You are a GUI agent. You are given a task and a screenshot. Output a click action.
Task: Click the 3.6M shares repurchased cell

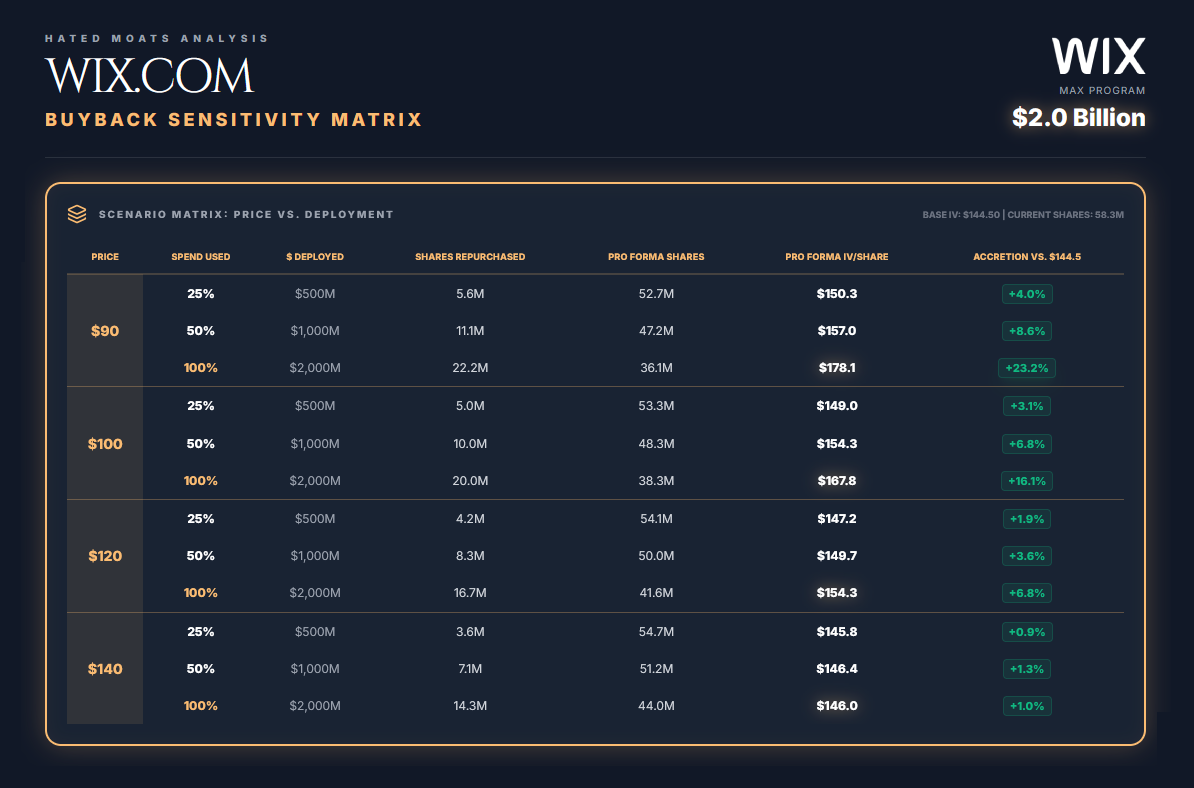470,632
